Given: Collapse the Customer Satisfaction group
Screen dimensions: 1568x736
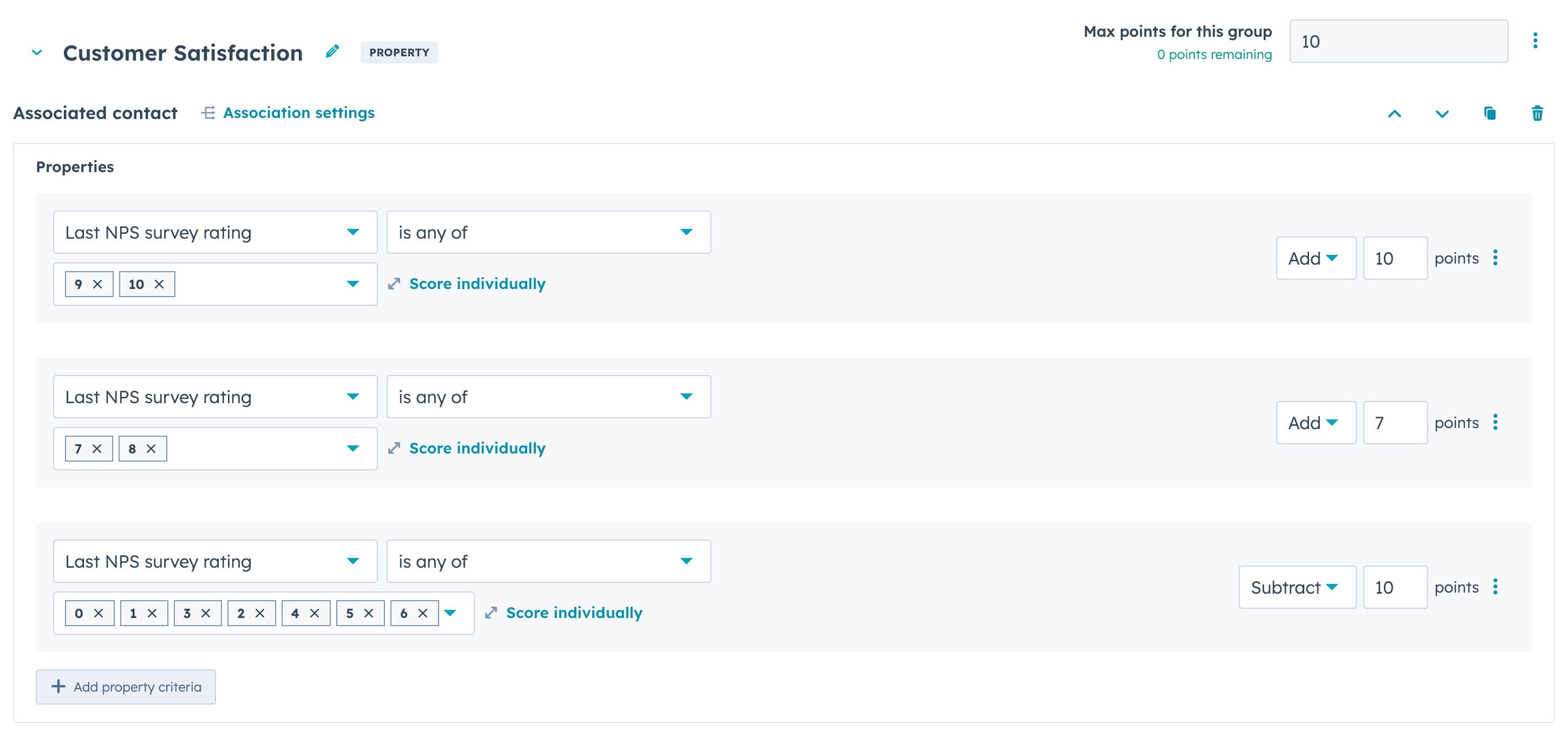Looking at the screenshot, I should click(x=37, y=53).
